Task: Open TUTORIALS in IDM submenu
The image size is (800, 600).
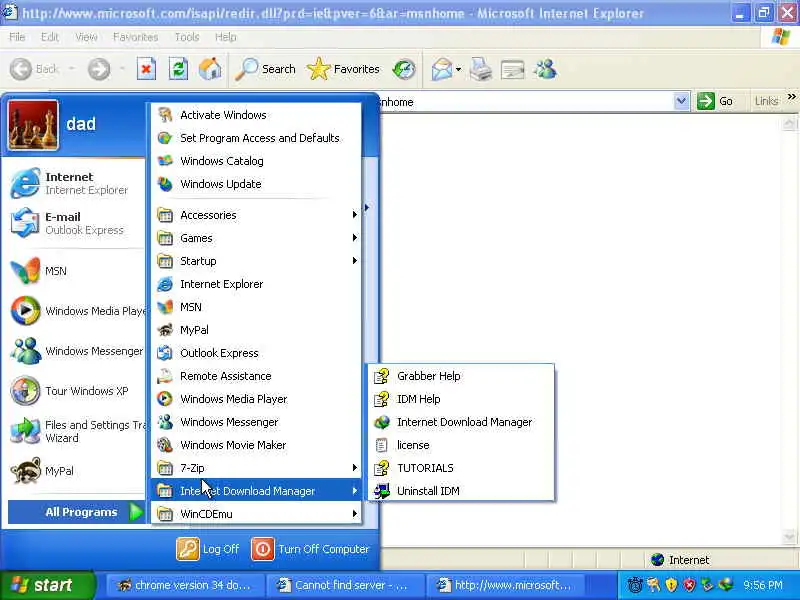Action: (461, 468)
